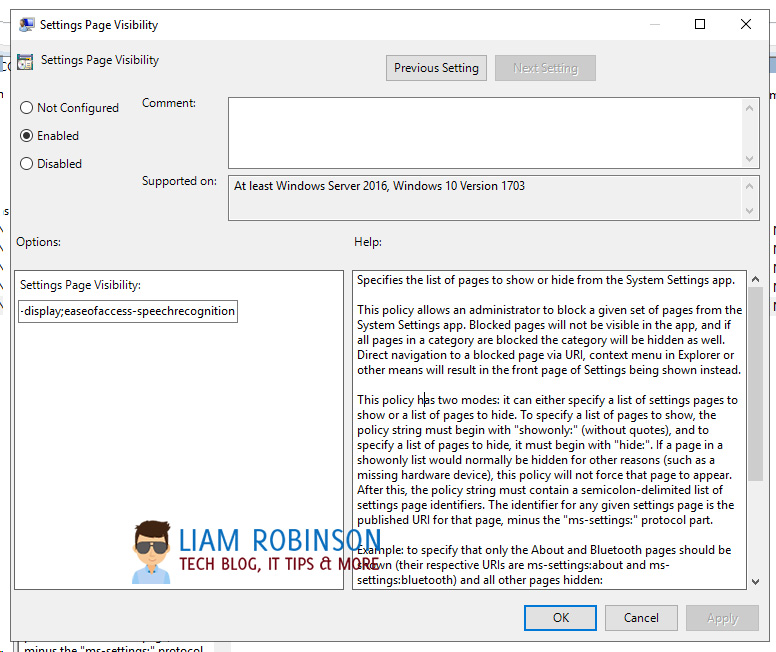Minimize the policy dialog window

[x=655, y=24]
